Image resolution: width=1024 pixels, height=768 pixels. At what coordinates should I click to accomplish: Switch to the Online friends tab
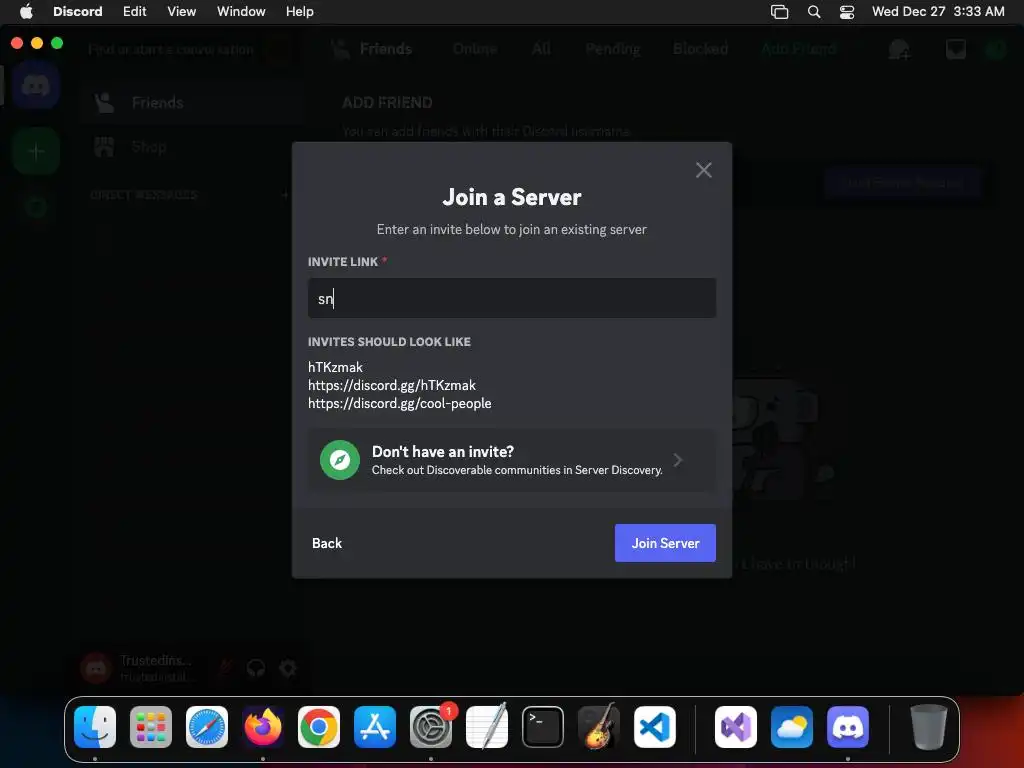click(x=475, y=49)
